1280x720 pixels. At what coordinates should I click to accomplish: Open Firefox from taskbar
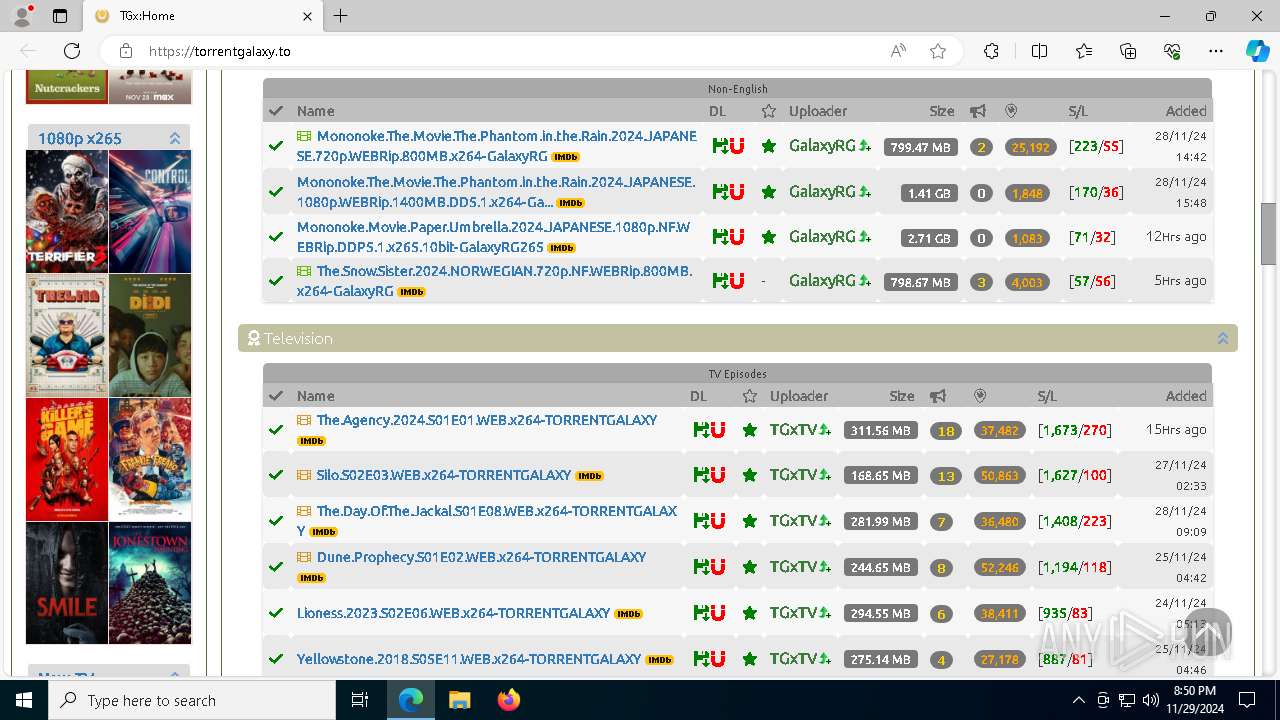pyautogui.click(x=508, y=700)
